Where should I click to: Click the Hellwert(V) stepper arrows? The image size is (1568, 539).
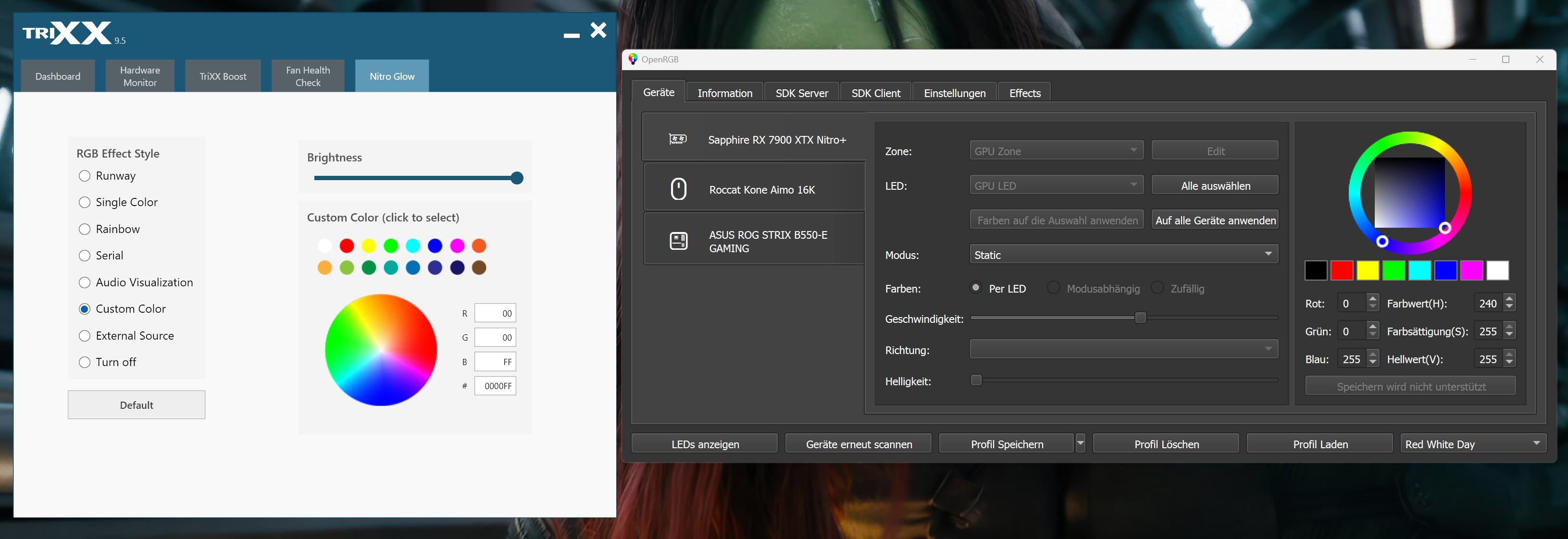pos(1509,359)
